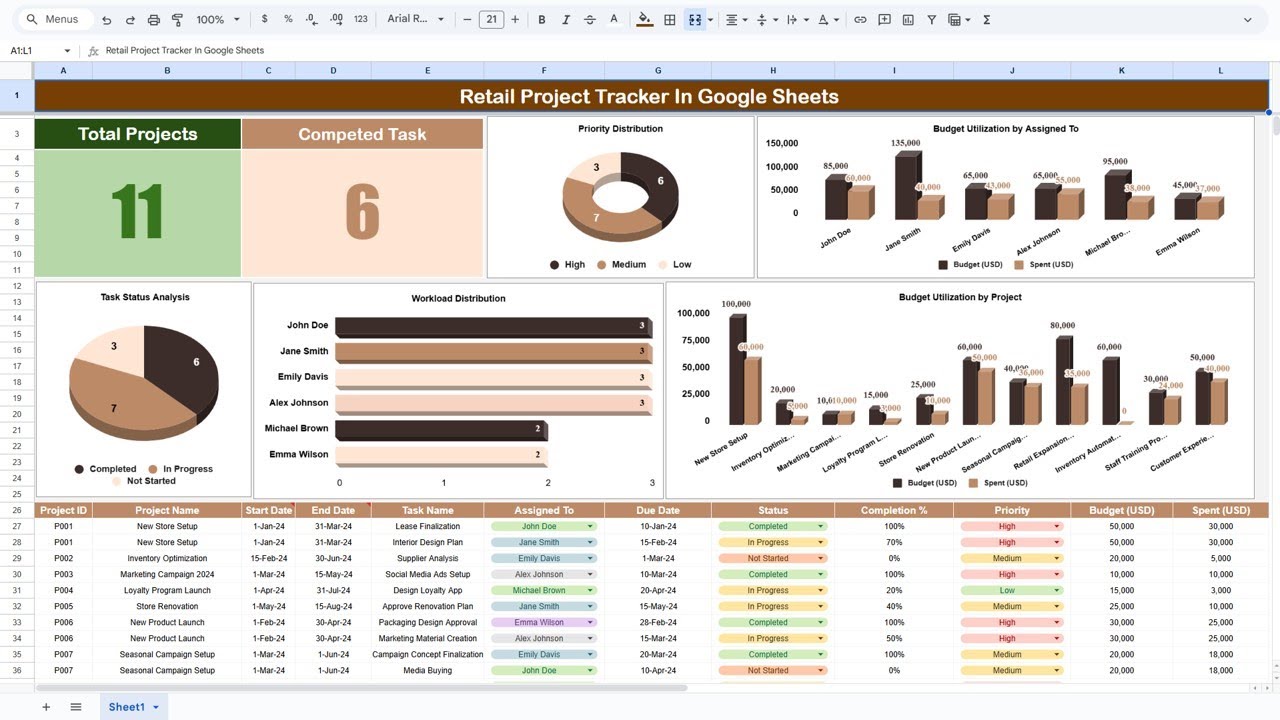Toggle bold formatting
Screen dimensions: 1280x720
(542, 19)
